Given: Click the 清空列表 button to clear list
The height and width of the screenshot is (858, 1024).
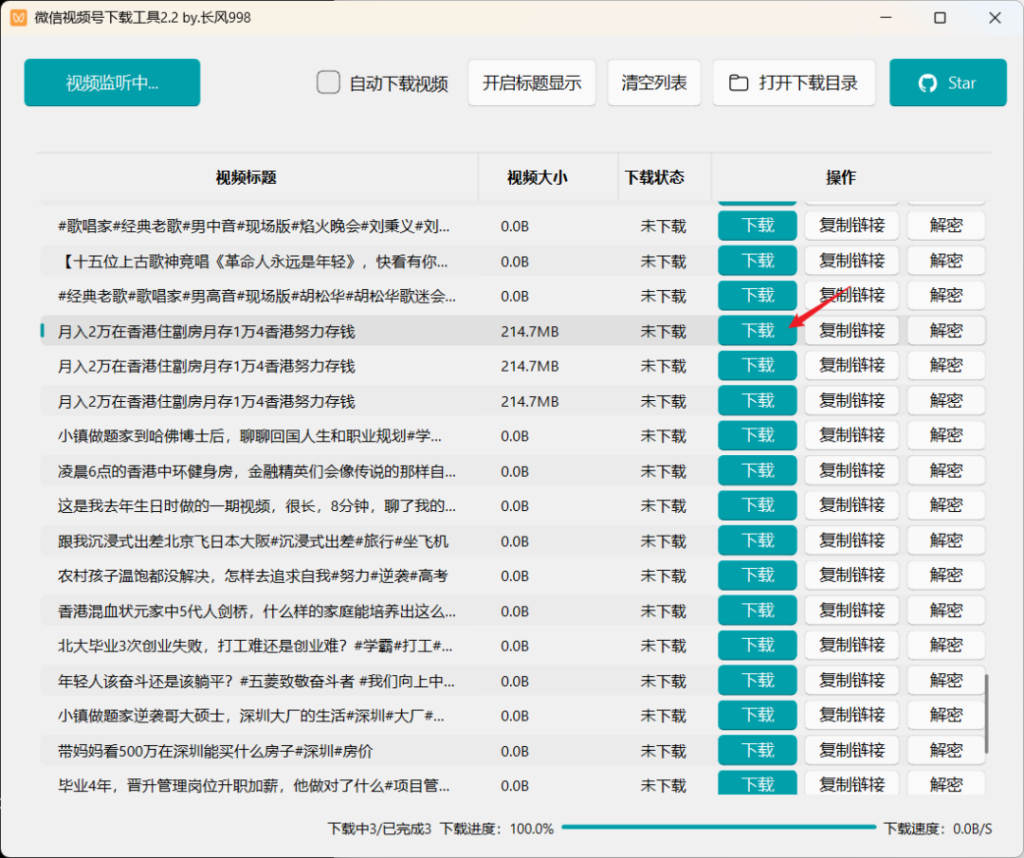Looking at the screenshot, I should tap(654, 83).
